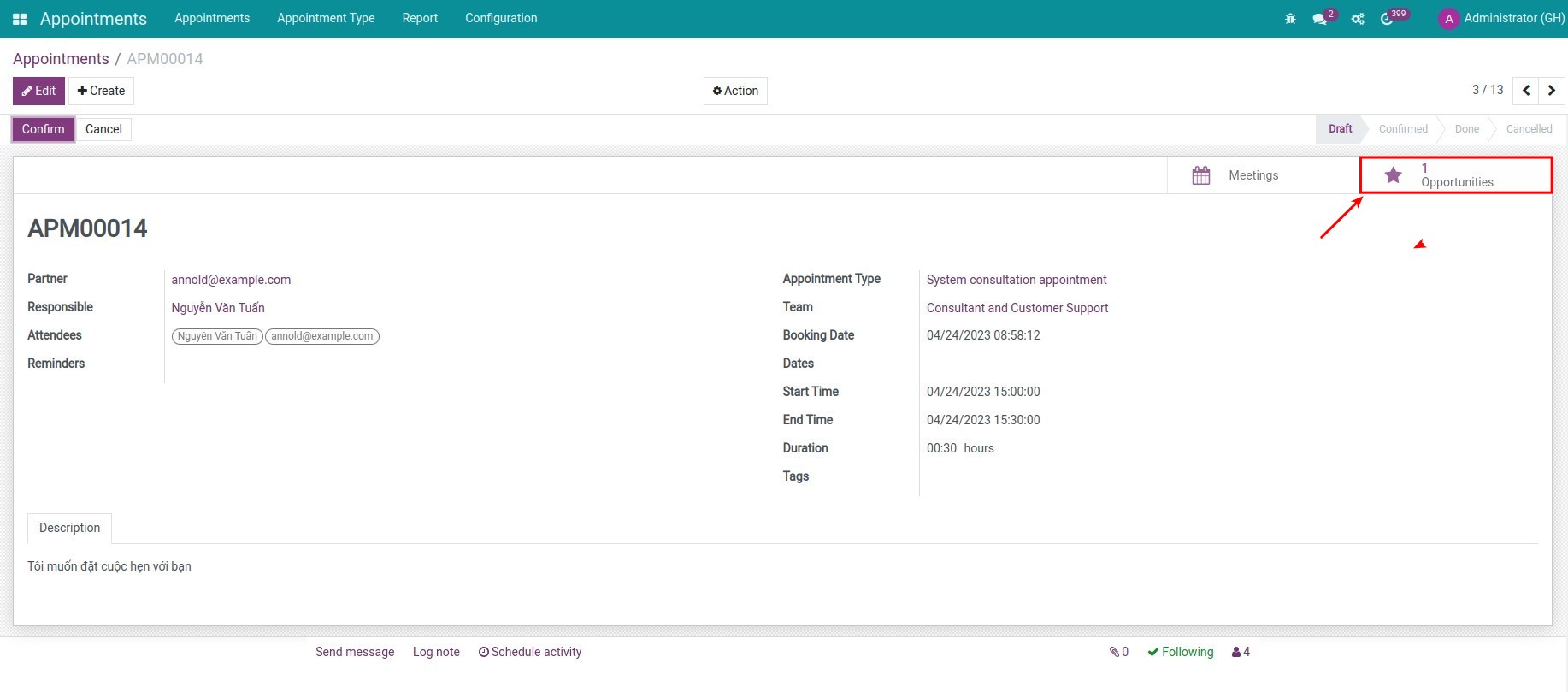Switch to the Description tab

(69, 528)
